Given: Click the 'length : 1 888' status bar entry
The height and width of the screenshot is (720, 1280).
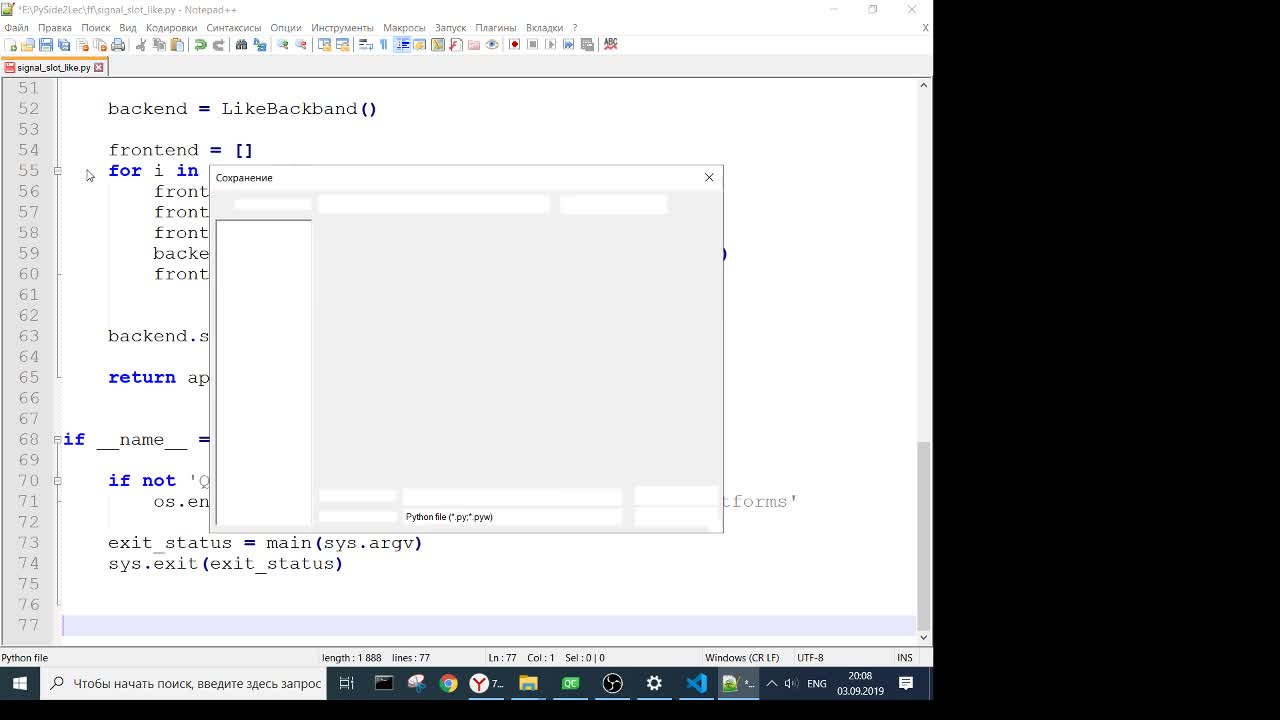Looking at the screenshot, I should point(352,657).
